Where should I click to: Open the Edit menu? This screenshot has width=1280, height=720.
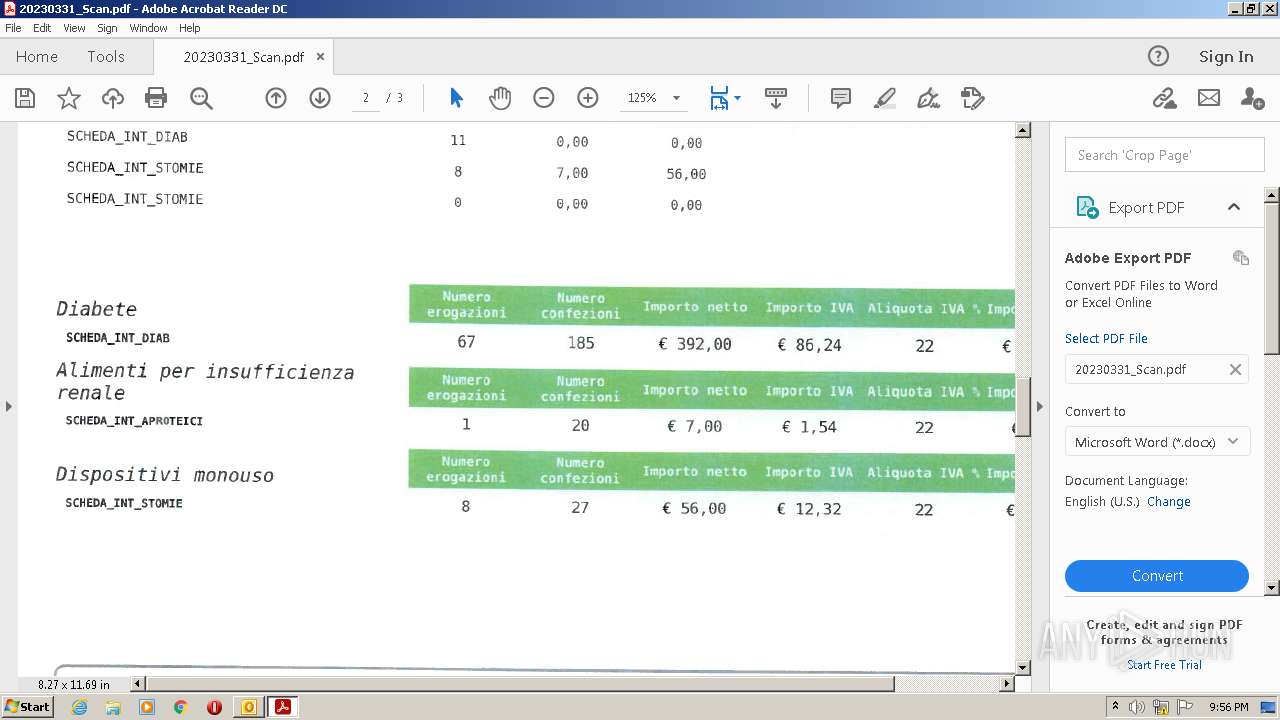[x=42, y=28]
